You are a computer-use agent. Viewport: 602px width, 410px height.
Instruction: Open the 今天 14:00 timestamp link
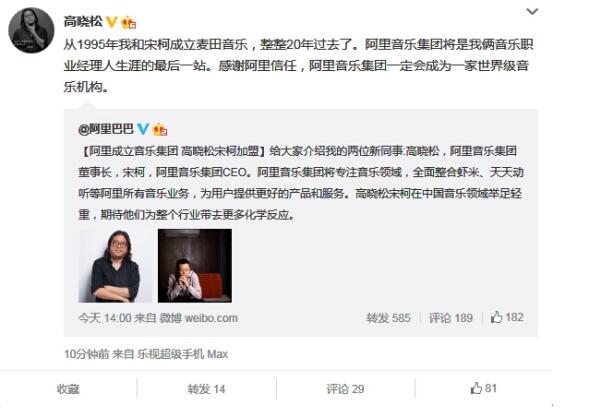click(x=105, y=318)
